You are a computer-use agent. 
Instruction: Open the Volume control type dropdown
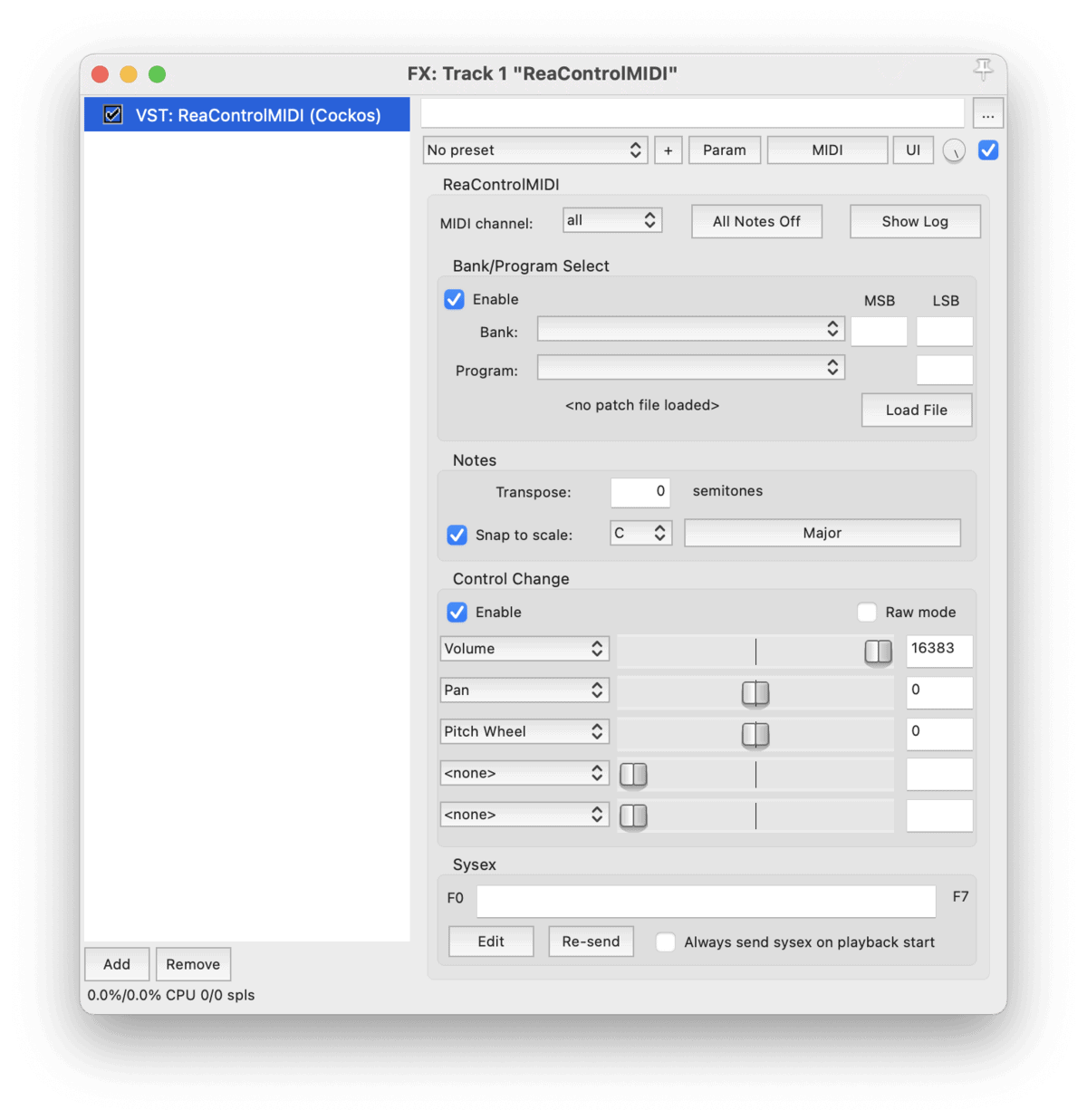point(524,649)
